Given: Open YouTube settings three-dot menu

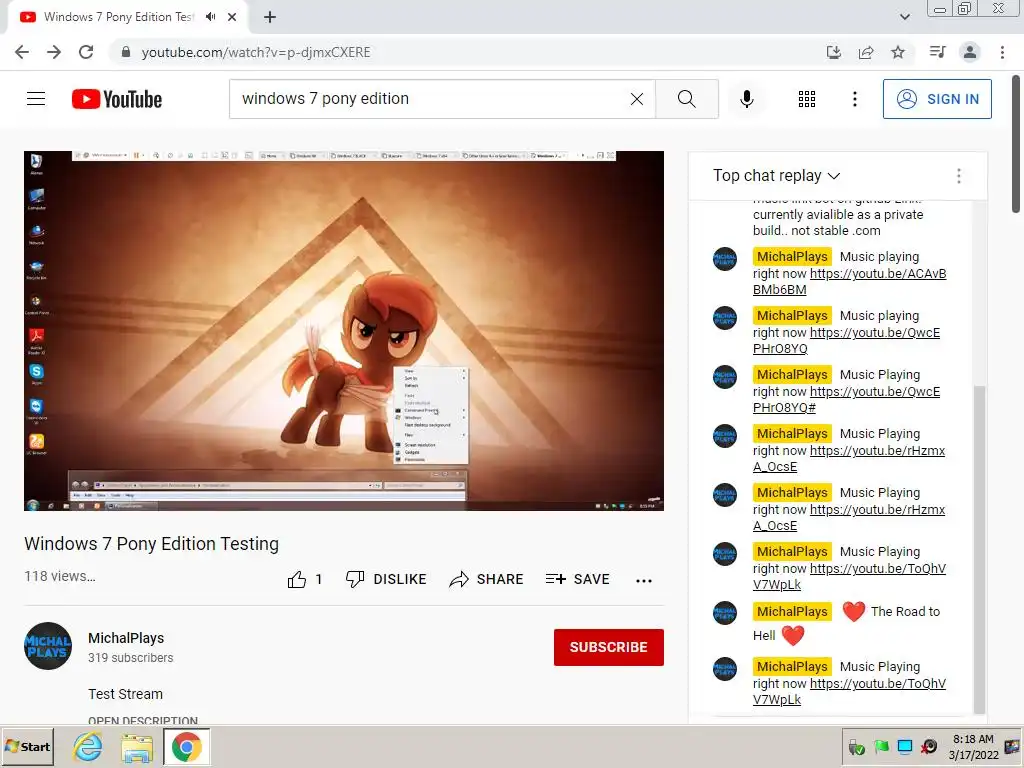Looking at the screenshot, I should pyautogui.click(x=854, y=99).
